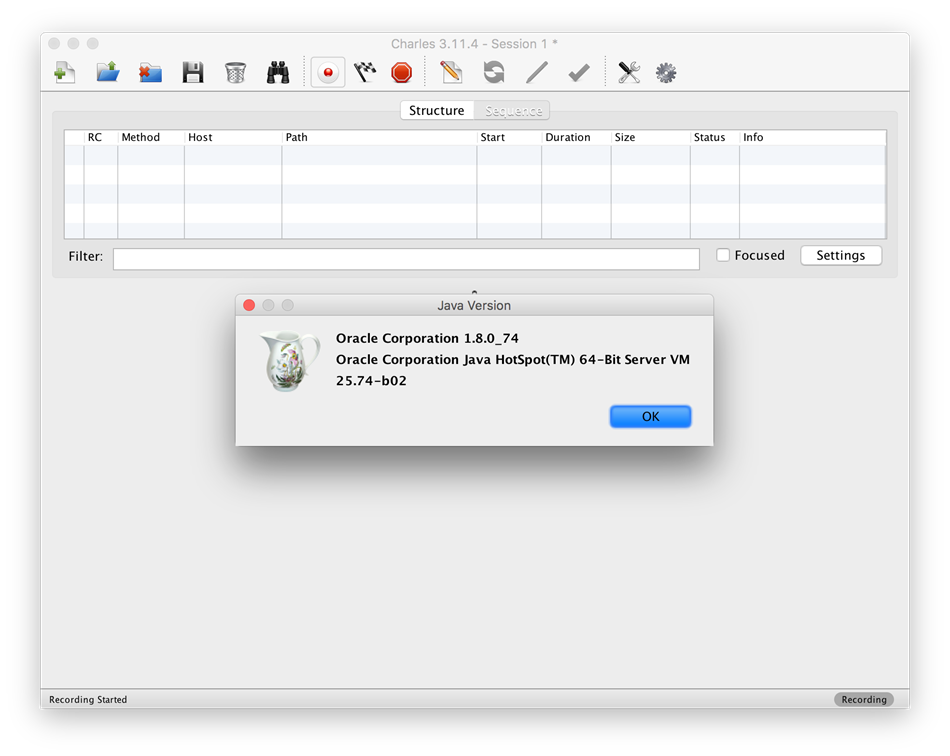The height and width of the screenshot is (756, 950).
Task: Toggle throttling with checkered flag icon
Action: (x=365, y=73)
